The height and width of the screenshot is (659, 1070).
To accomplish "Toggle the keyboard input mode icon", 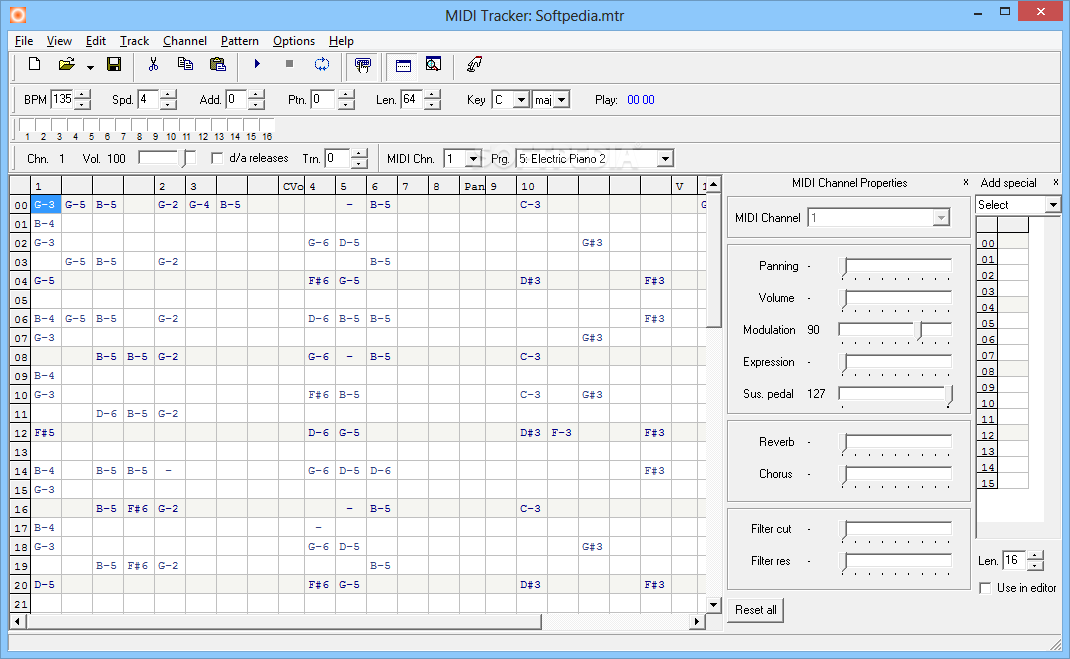I will coord(362,65).
